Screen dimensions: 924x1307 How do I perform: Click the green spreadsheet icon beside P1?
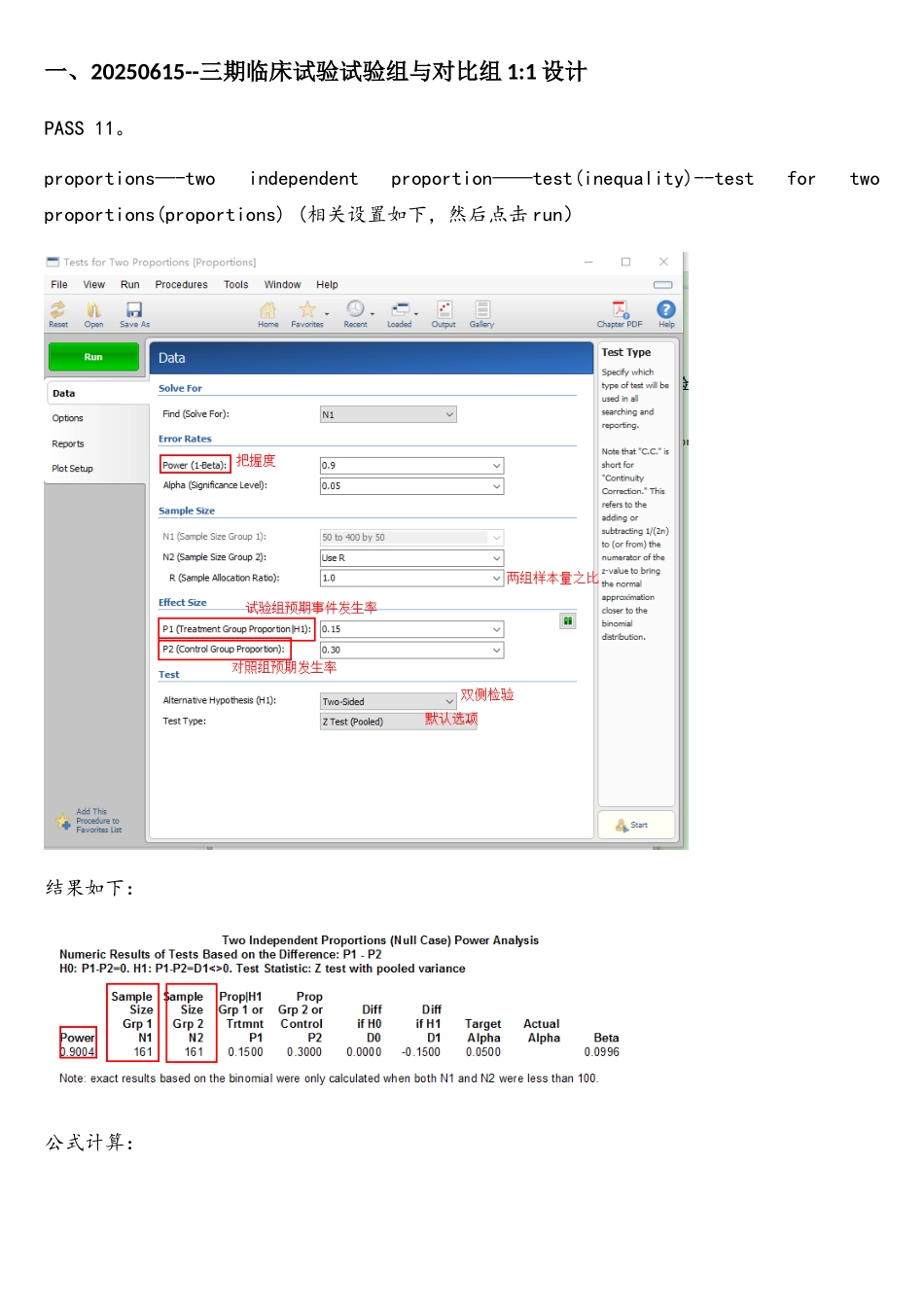[568, 620]
